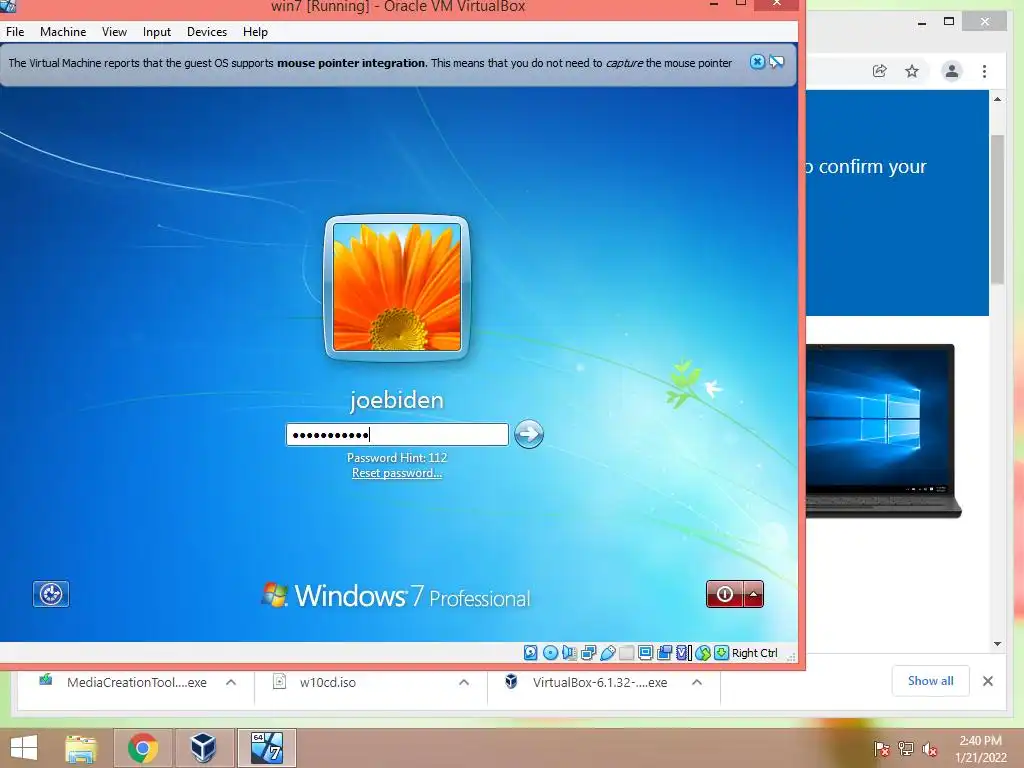Click the audio status icon
This screenshot has height=768, width=1024.
(569, 652)
